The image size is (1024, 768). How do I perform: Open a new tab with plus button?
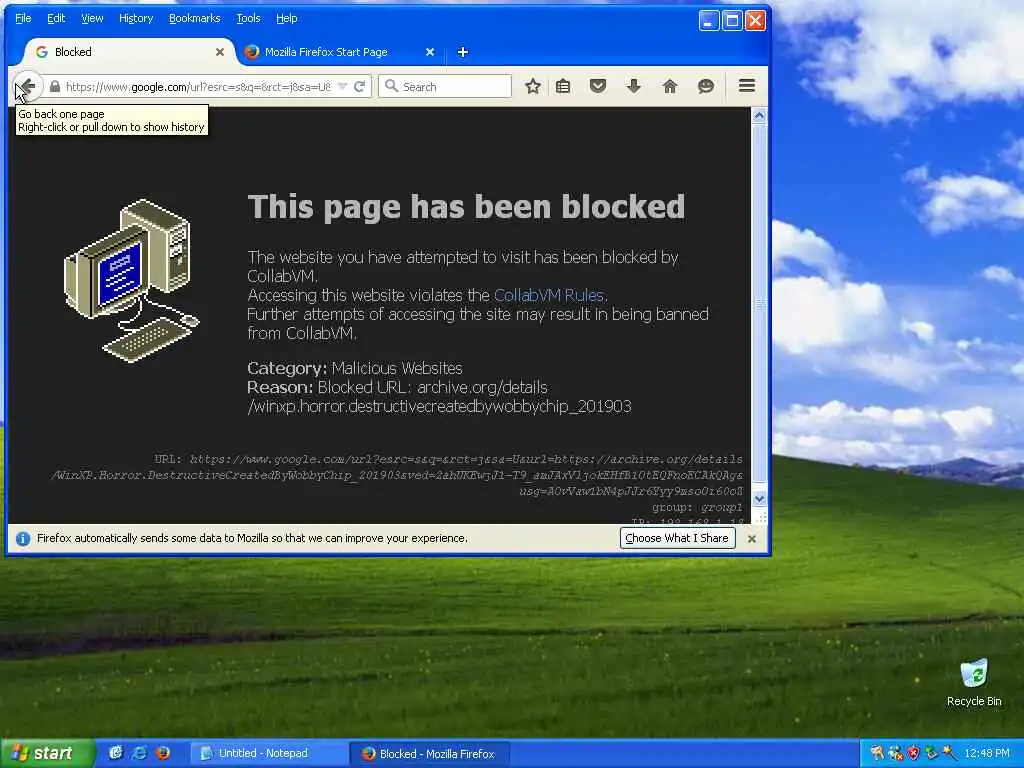(x=462, y=52)
